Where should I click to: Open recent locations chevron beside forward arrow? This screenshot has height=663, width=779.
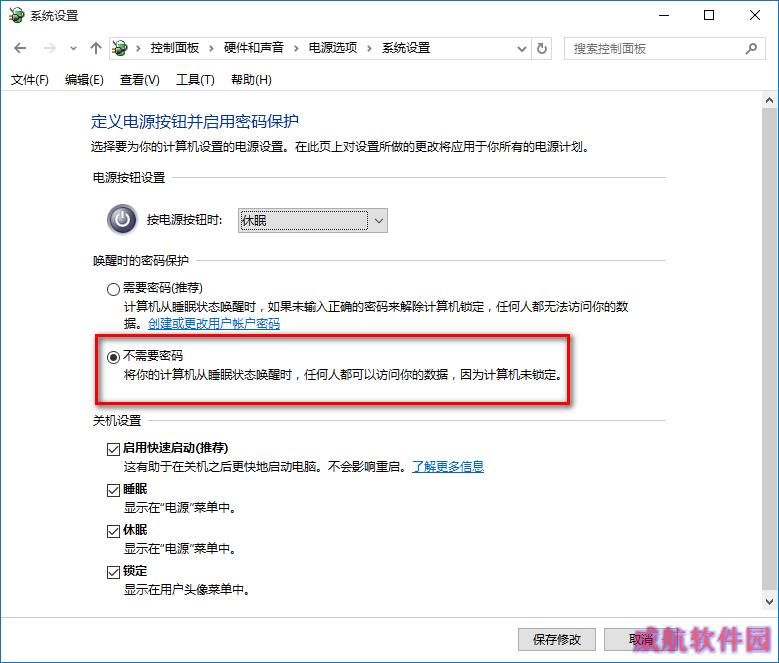coord(73,48)
